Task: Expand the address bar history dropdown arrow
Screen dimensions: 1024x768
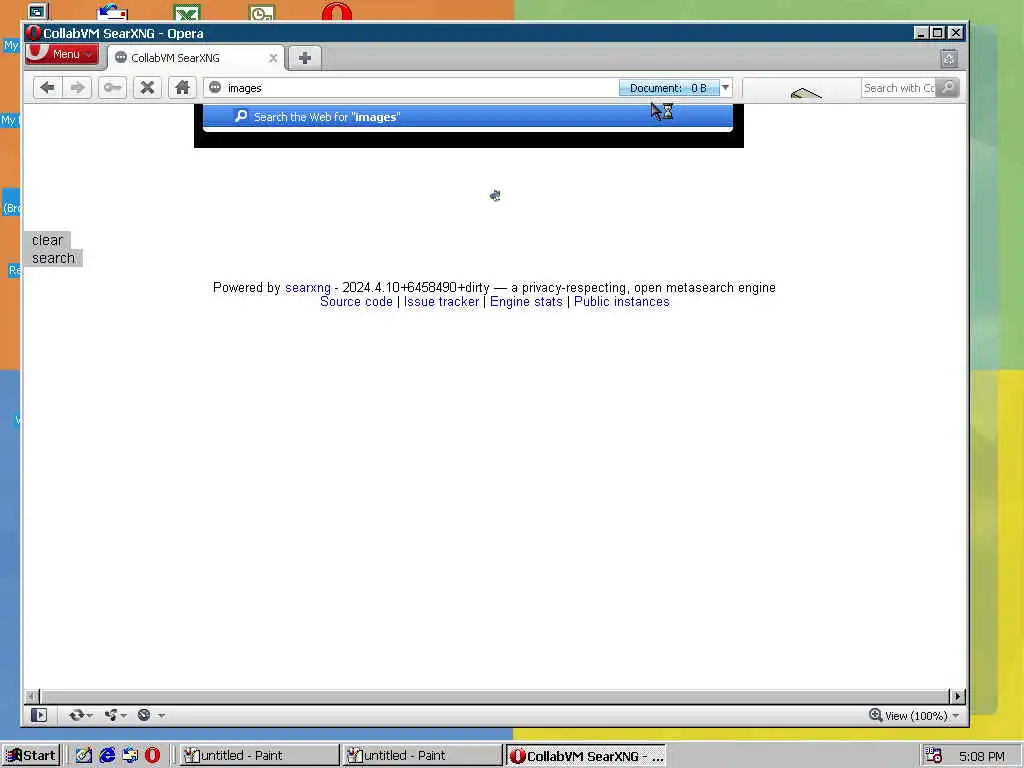Action: 726,88
